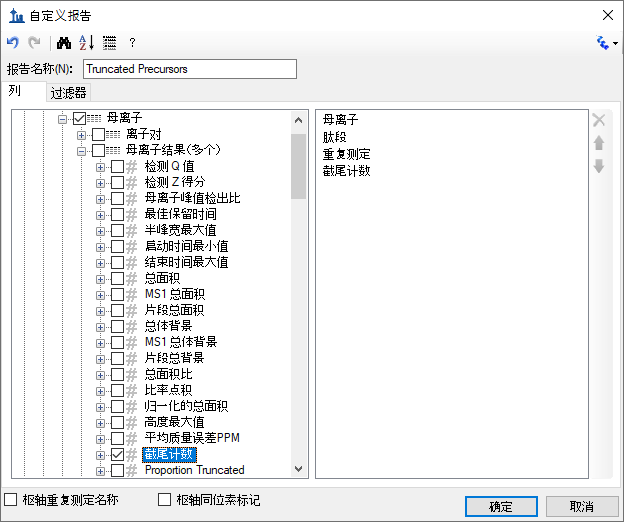Open help via the question mark icon
The width and height of the screenshot is (624, 522).
pyautogui.click(x=133, y=43)
